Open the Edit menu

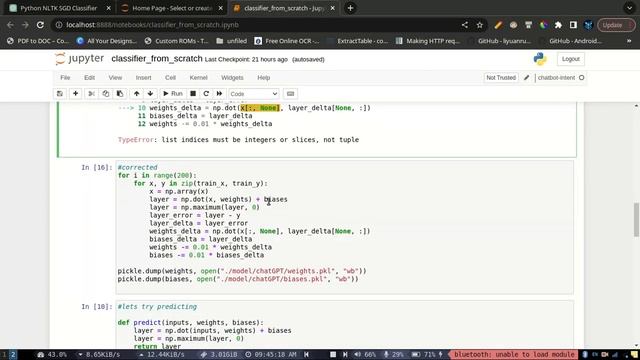click(x=89, y=78)
